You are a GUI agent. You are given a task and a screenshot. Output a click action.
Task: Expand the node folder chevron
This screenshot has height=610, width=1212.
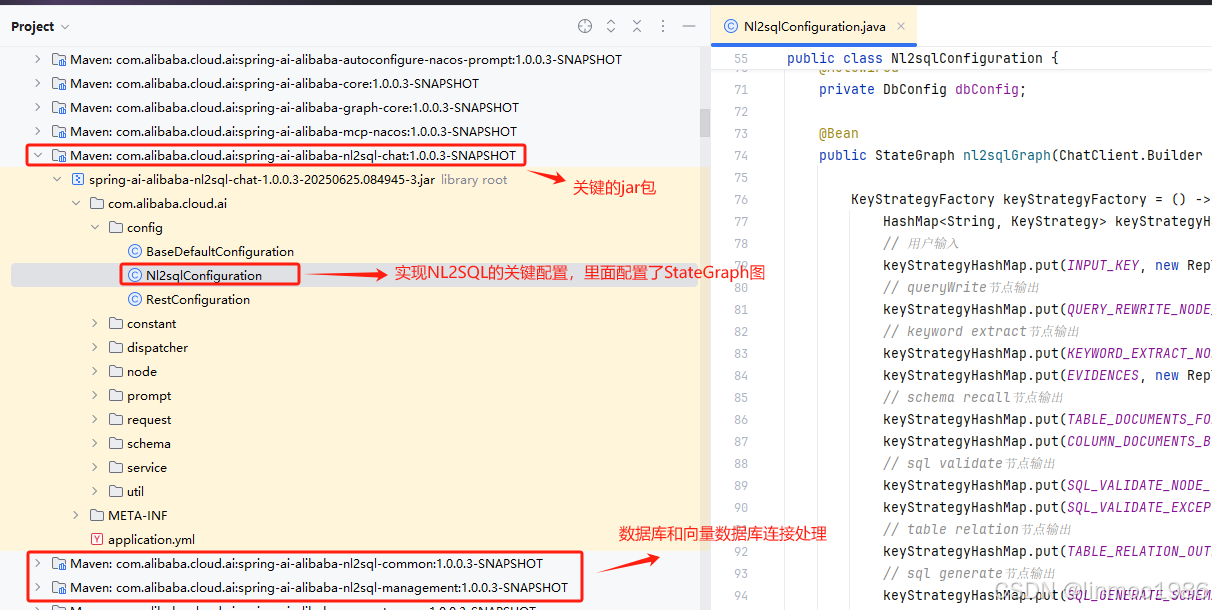[95, 371]
